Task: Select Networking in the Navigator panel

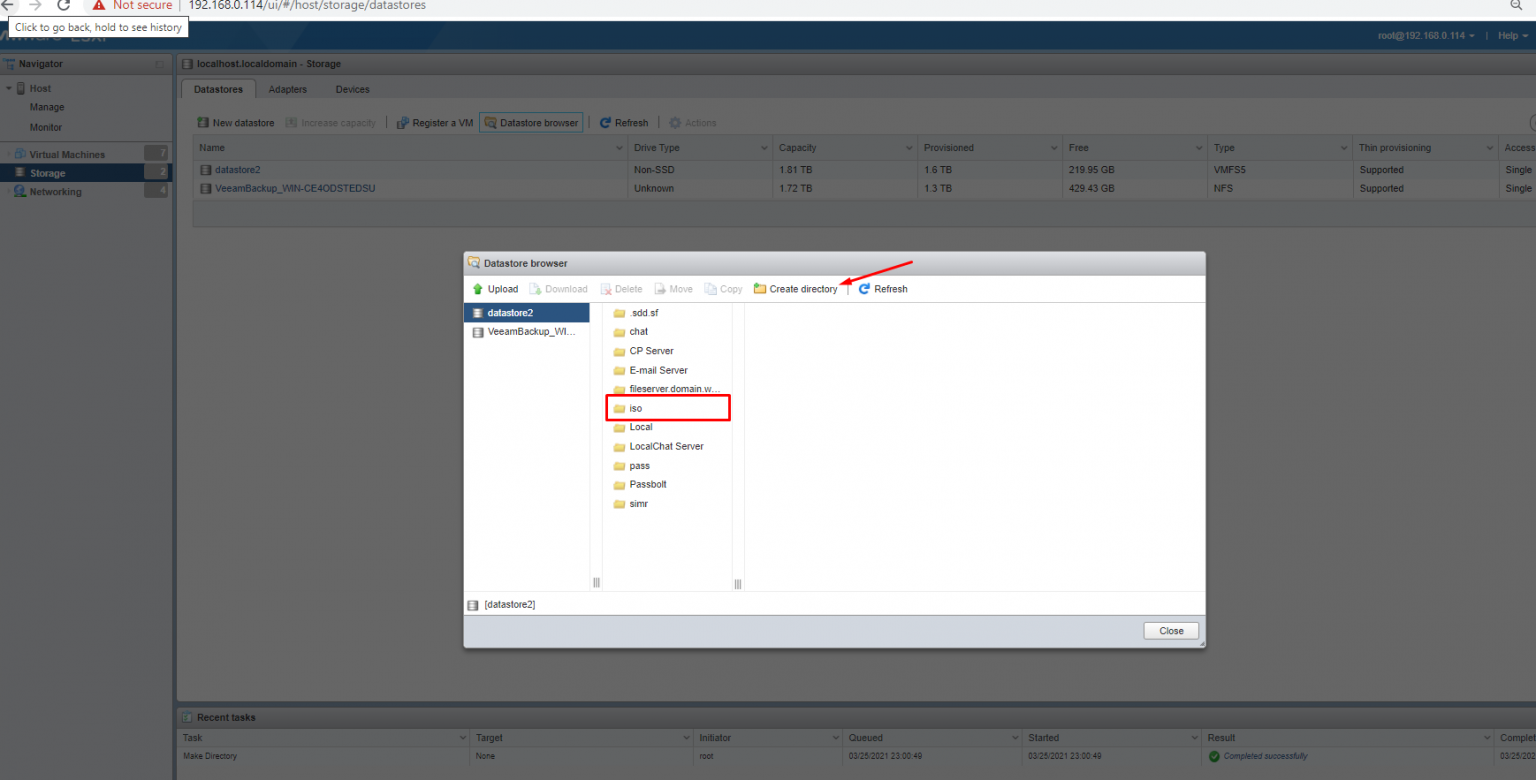Action: [53, 191]
